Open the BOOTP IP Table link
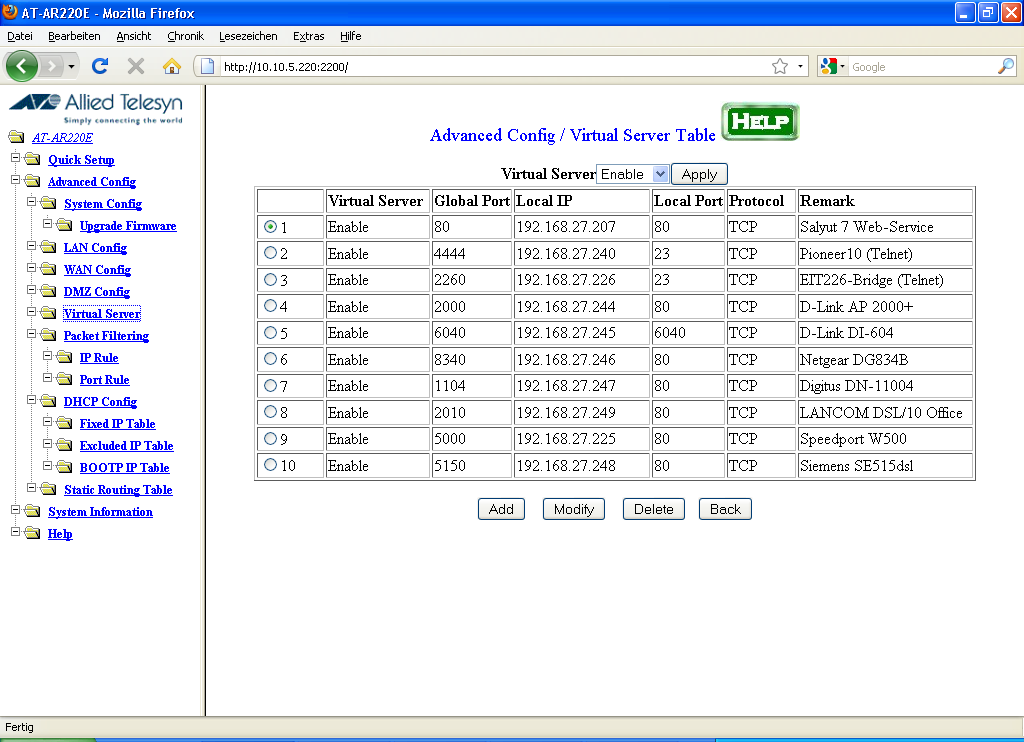Image resolution: width=1024 pixels, height=742 pixels. coord(125,468)
